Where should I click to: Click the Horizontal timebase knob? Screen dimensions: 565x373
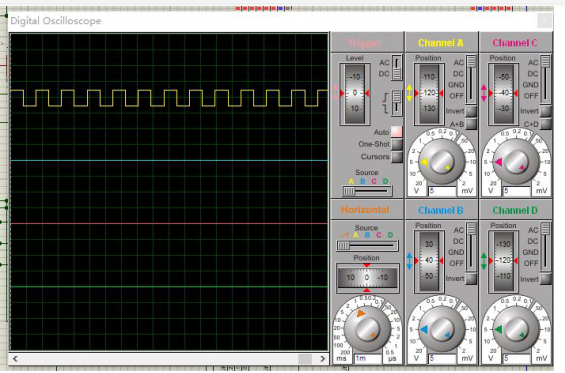point(367,329)
